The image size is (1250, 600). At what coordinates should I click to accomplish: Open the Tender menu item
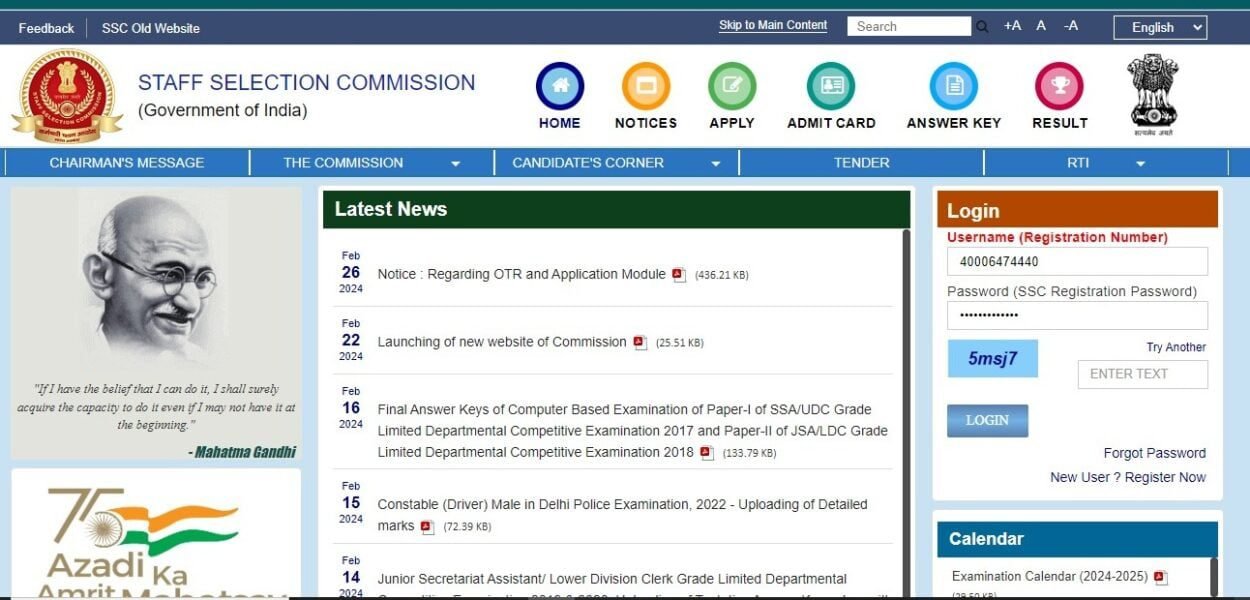tap(862, 162)
